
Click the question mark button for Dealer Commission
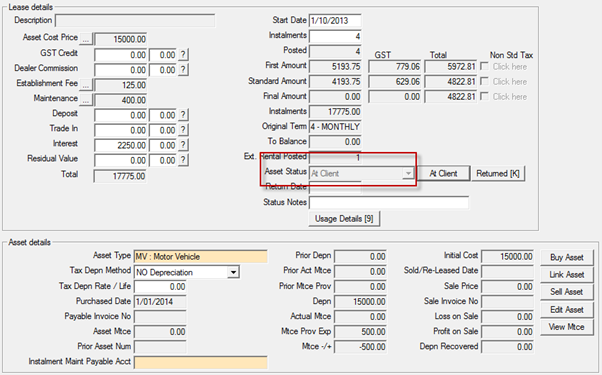point(183,70)
